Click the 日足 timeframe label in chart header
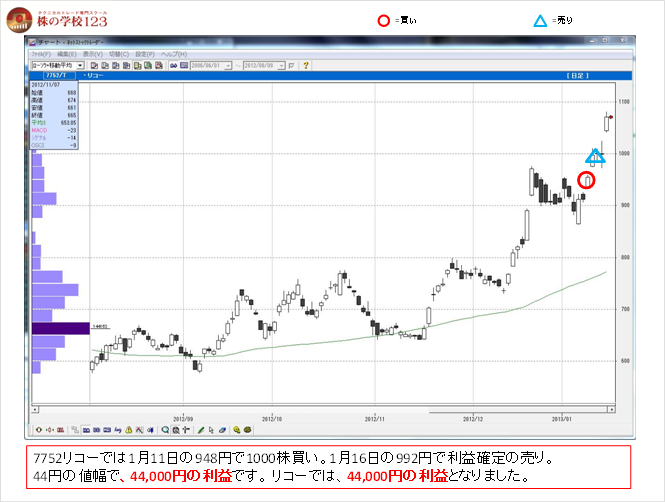665x502 pixels. click(x=580, y=75)
